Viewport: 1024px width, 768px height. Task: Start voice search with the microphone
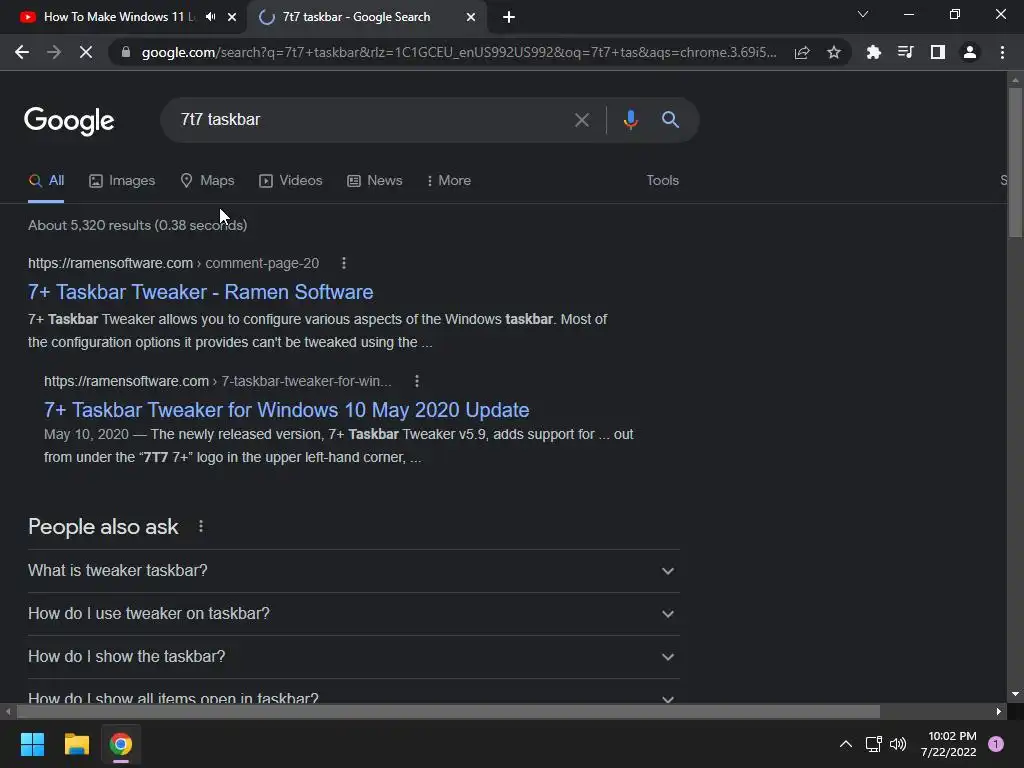[630, 120]
